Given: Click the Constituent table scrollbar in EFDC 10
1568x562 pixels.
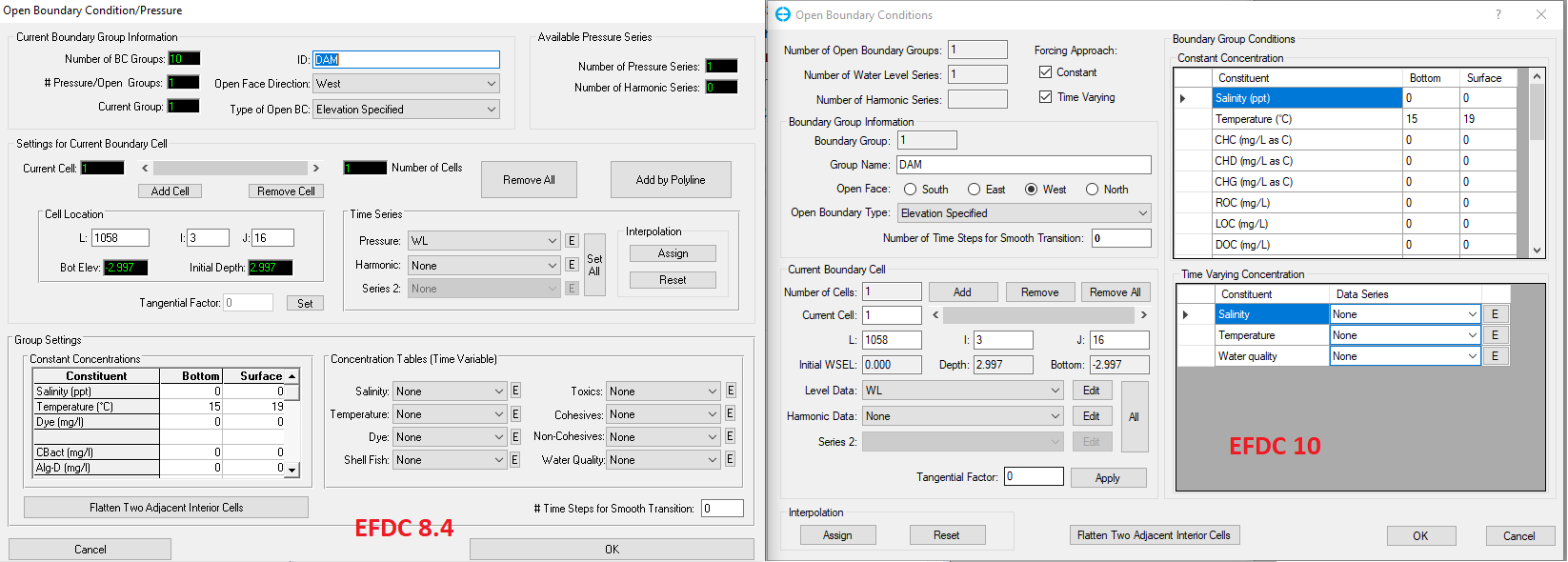Looking at the screenshot, I should pos(1537,162).
